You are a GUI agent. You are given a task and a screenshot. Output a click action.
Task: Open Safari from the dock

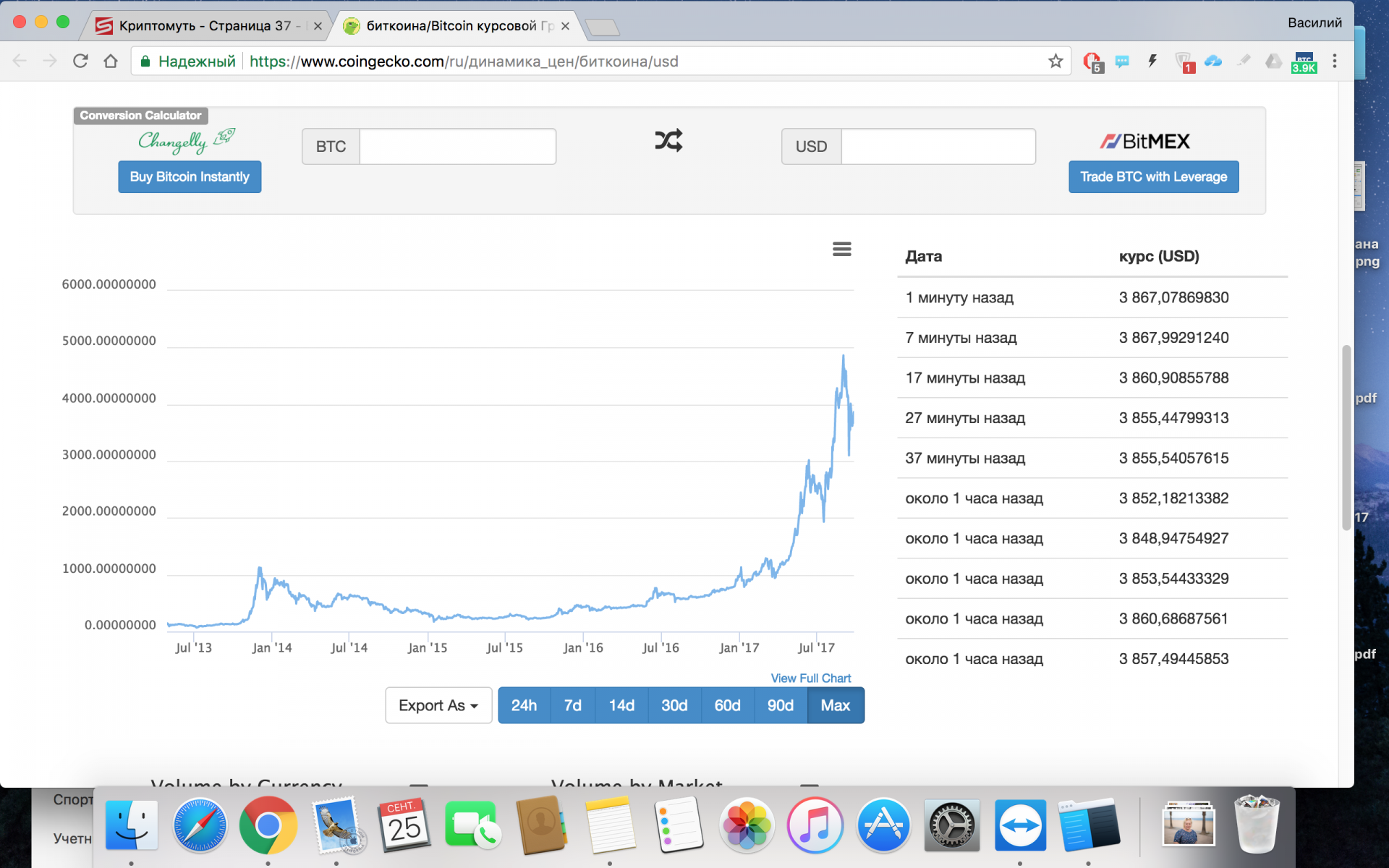tap(200, 825)
